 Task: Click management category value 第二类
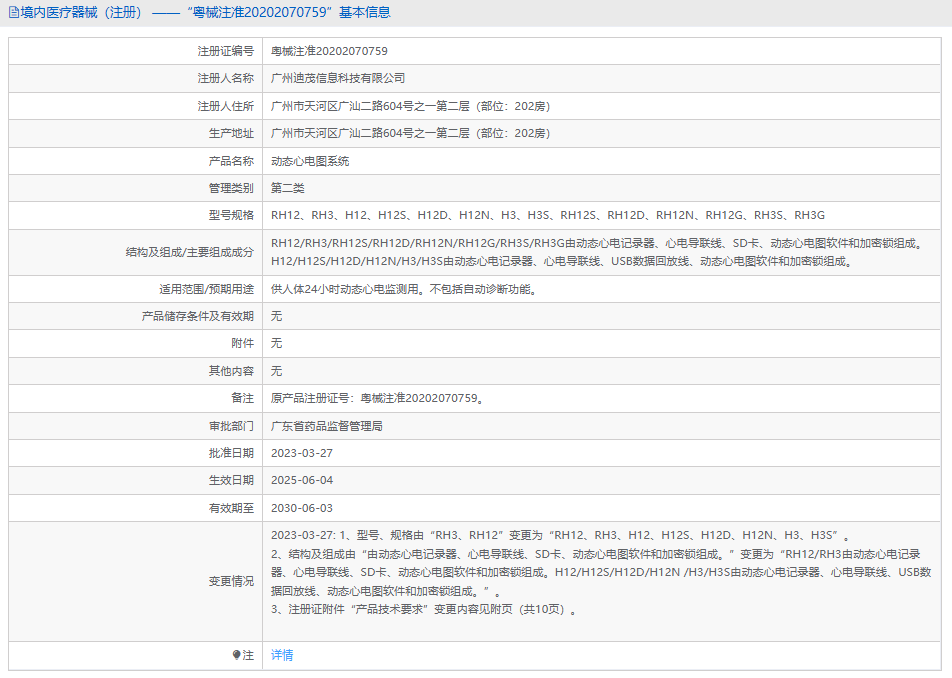[288, 188]
